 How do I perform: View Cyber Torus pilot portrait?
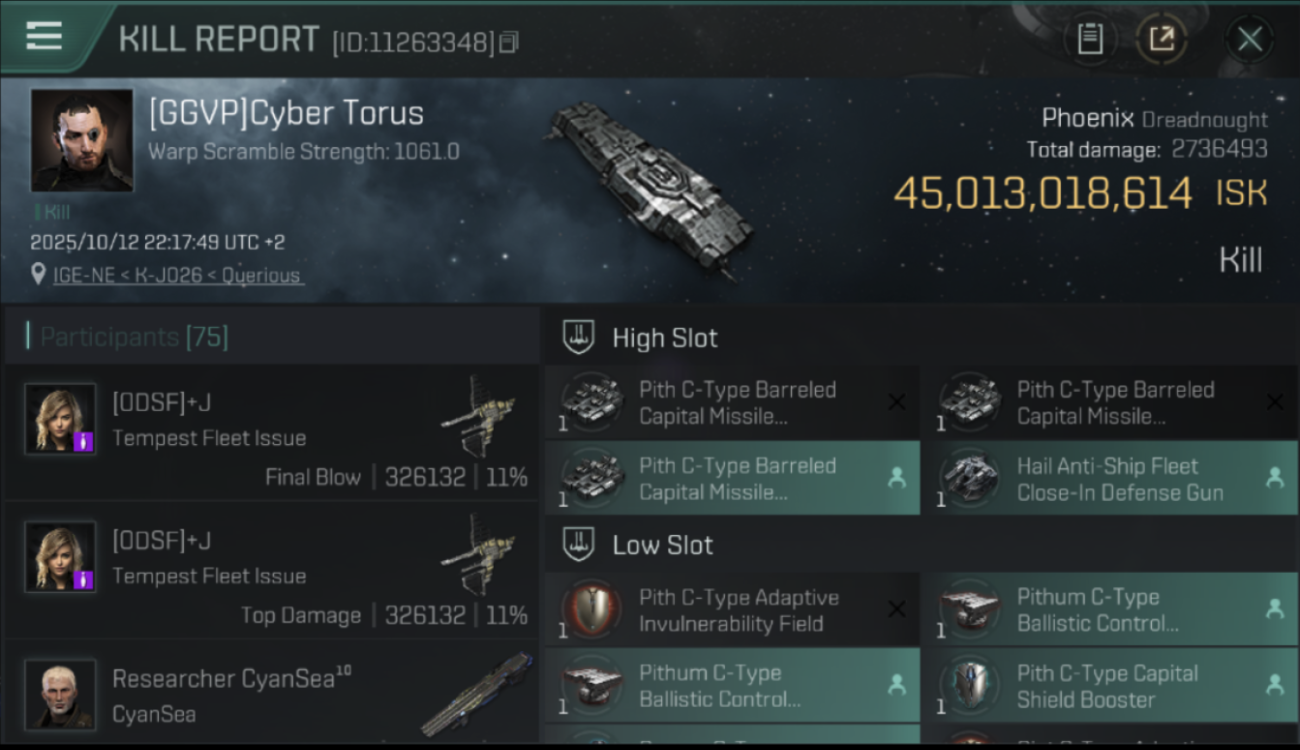coord(82,140)
